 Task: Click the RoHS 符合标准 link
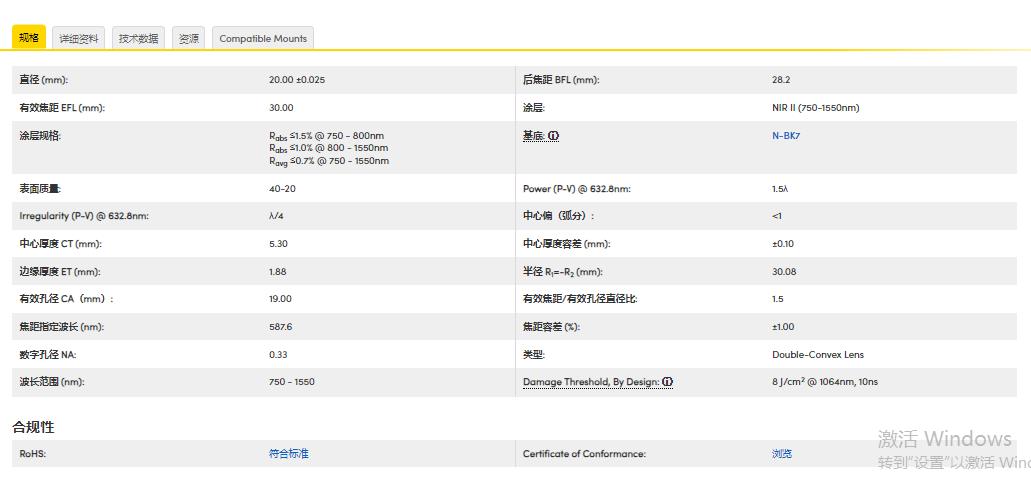(289, 454)
